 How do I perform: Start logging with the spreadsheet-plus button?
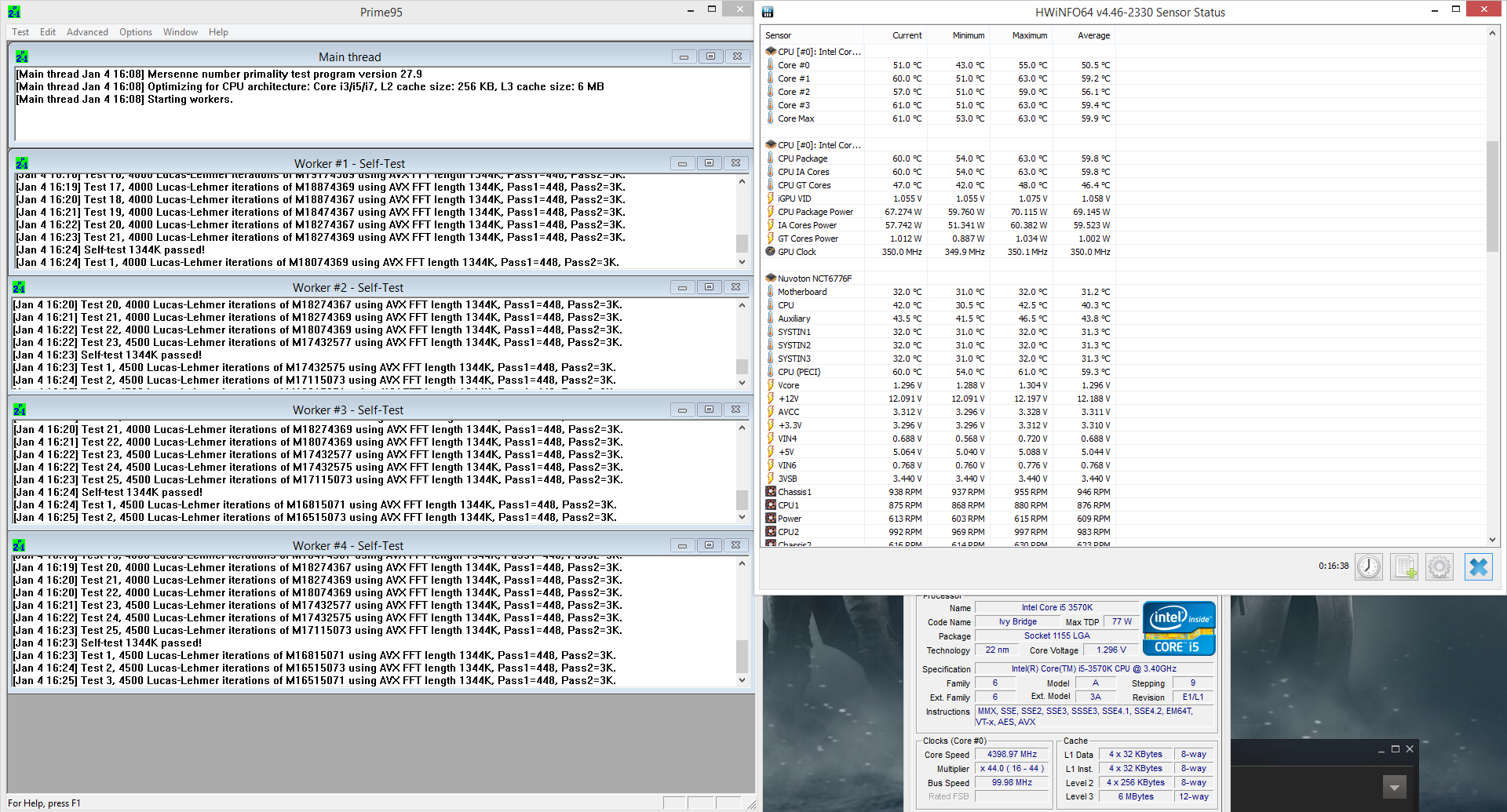coord(1404,566)
